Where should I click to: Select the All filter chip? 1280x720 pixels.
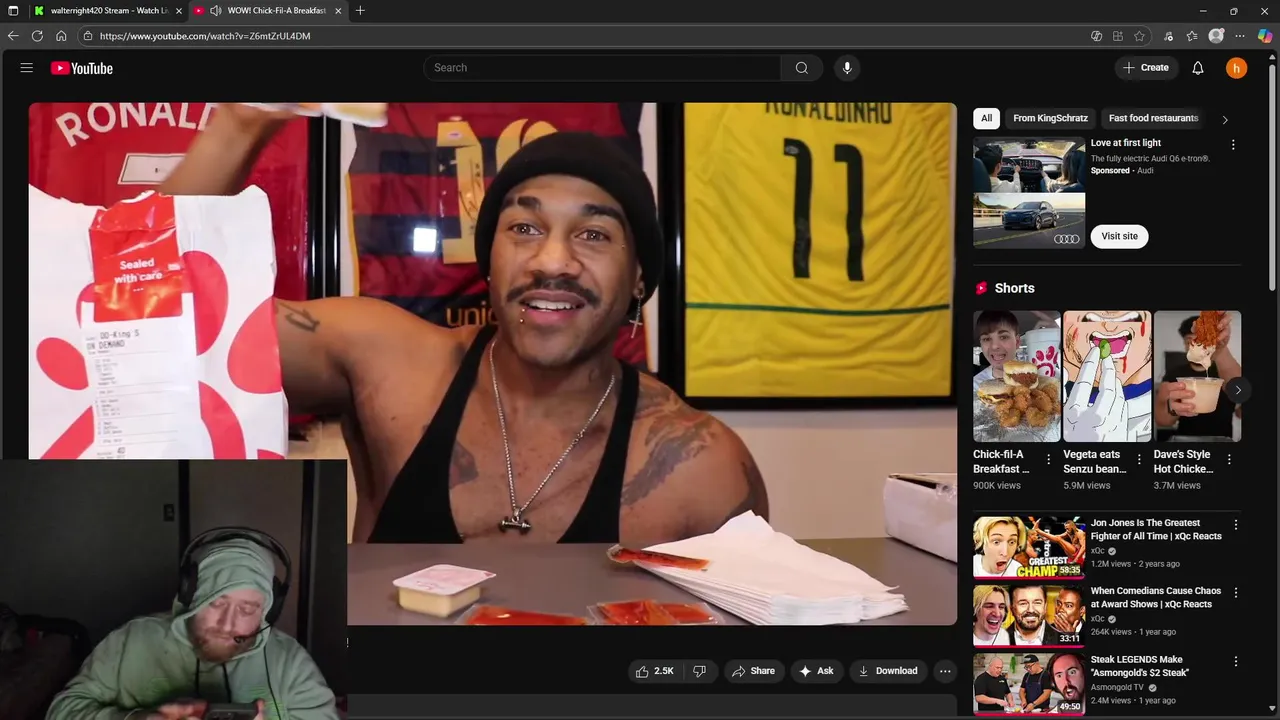pos(986,118)
